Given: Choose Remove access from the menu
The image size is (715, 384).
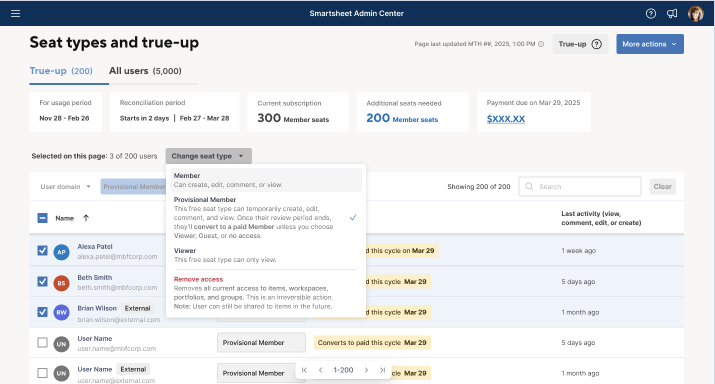Looking at the screenshot, I should tap(266, 292).
